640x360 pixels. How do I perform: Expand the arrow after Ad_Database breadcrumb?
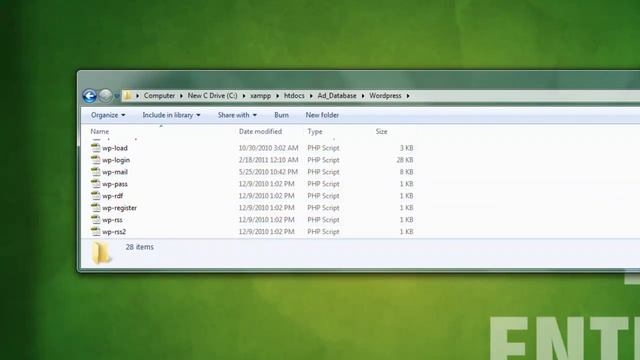coord(363,96)
